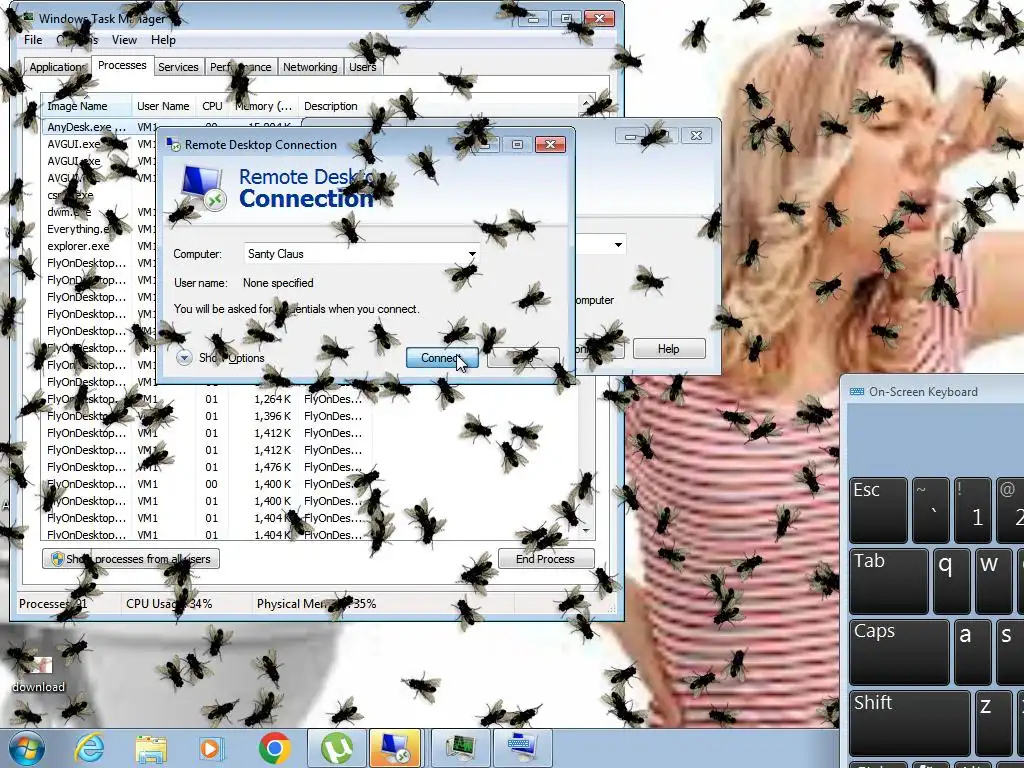The width and height of the screenshot is (1024, 768).
Task: Click the q key on On-Screen Keyboard
Action: [952, 581]
